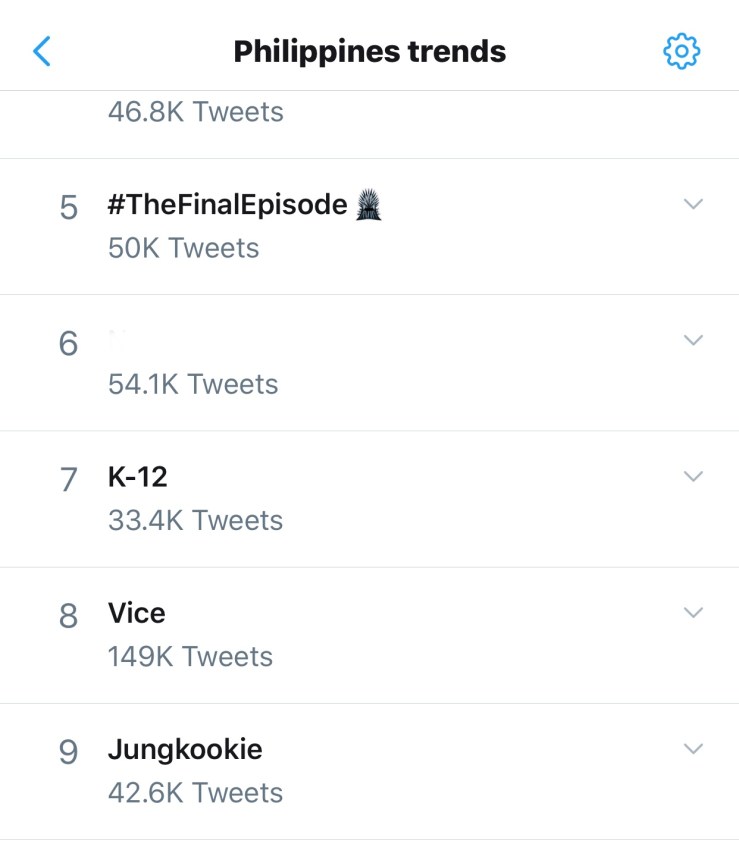
Task: View the K-12 trending topic
Action: 138,478
